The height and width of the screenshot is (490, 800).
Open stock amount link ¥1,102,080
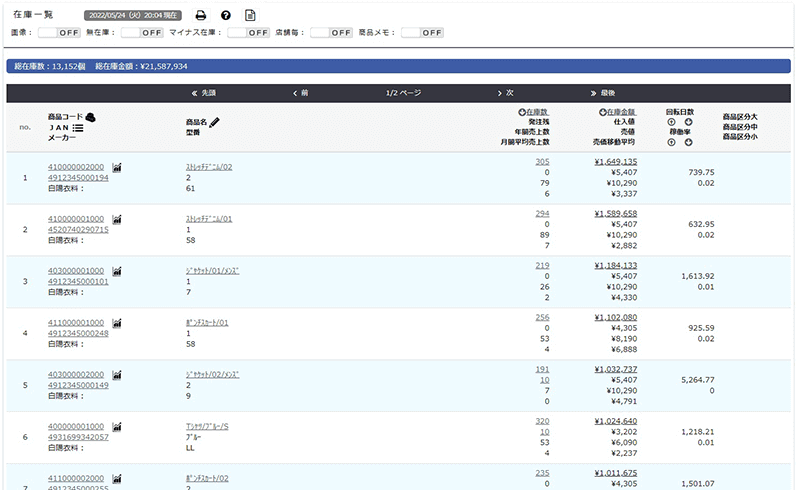(x=615, y=317)
